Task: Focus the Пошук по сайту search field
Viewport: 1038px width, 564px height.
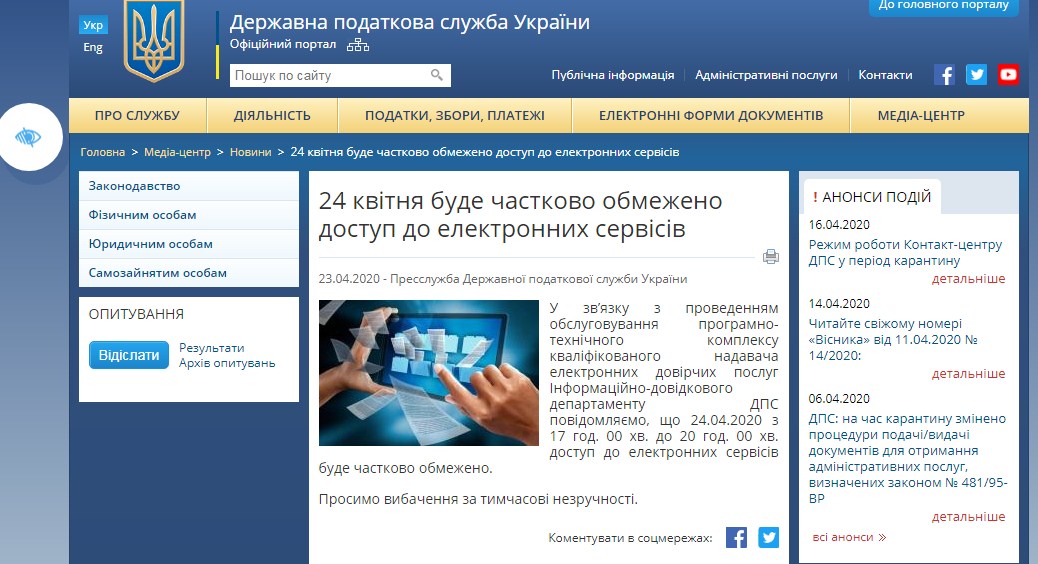Action: pos(328,76)
